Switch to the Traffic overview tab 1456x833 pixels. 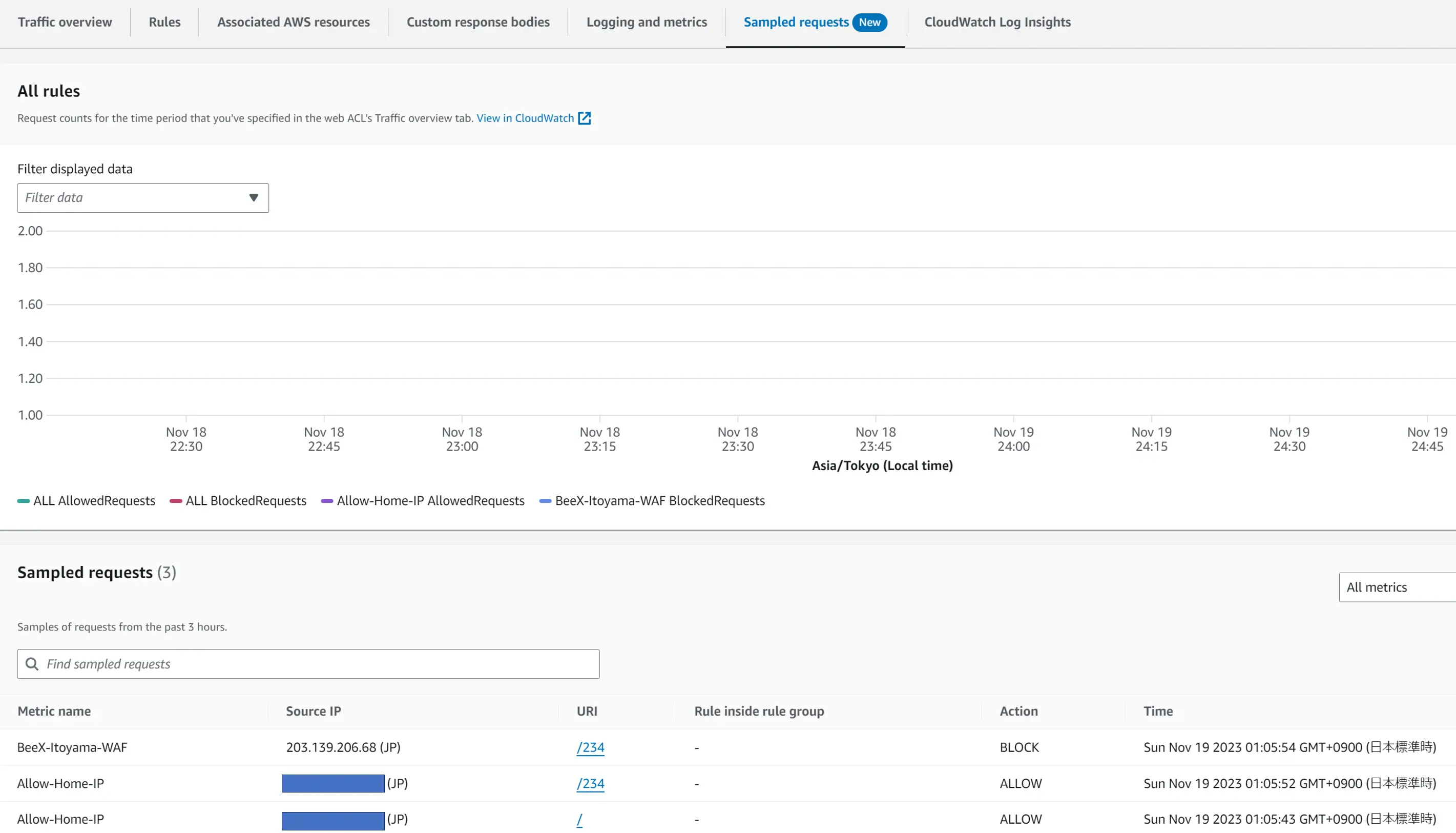65,23
